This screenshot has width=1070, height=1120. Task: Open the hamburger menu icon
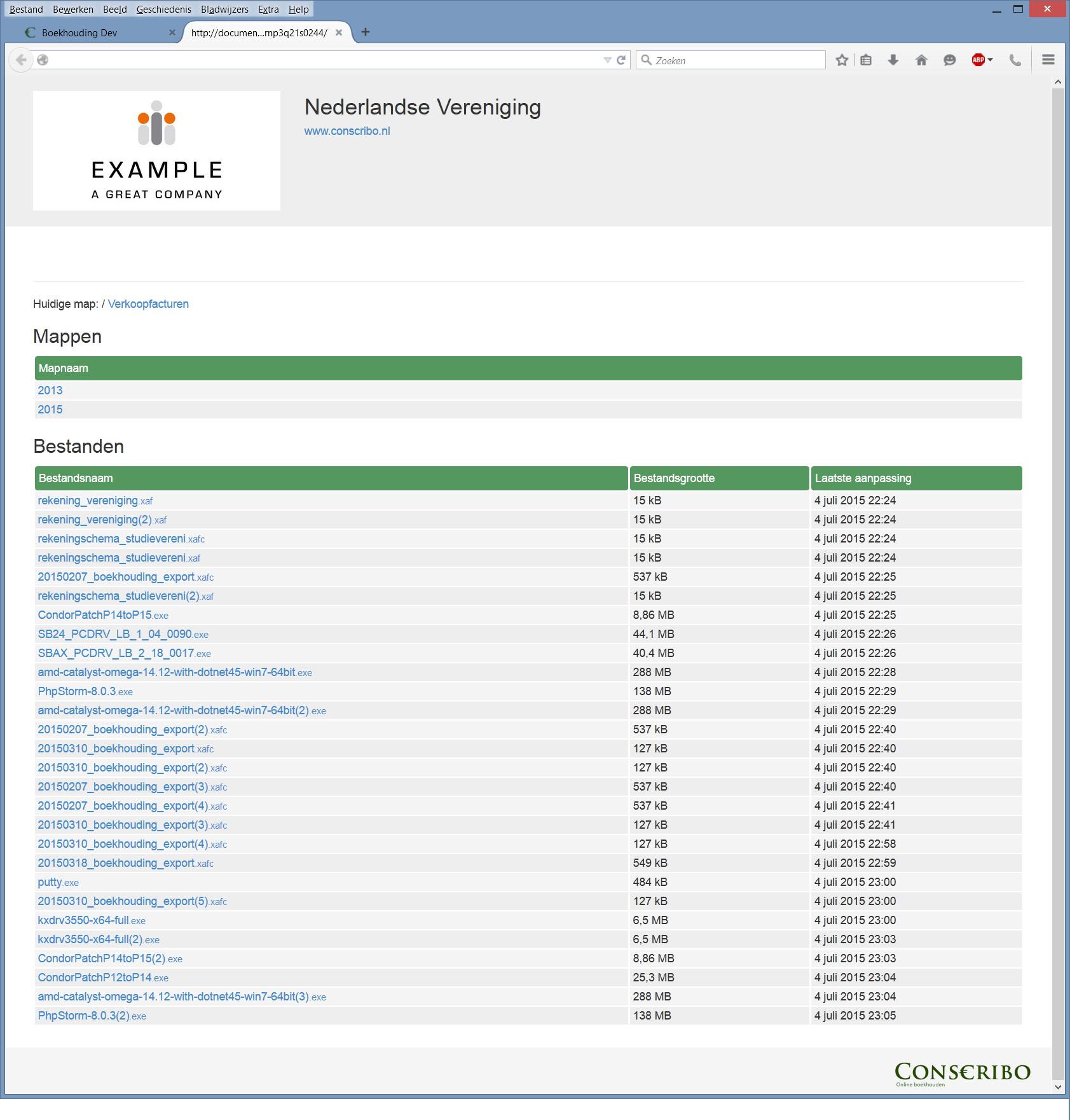(x=1048, y=59)
